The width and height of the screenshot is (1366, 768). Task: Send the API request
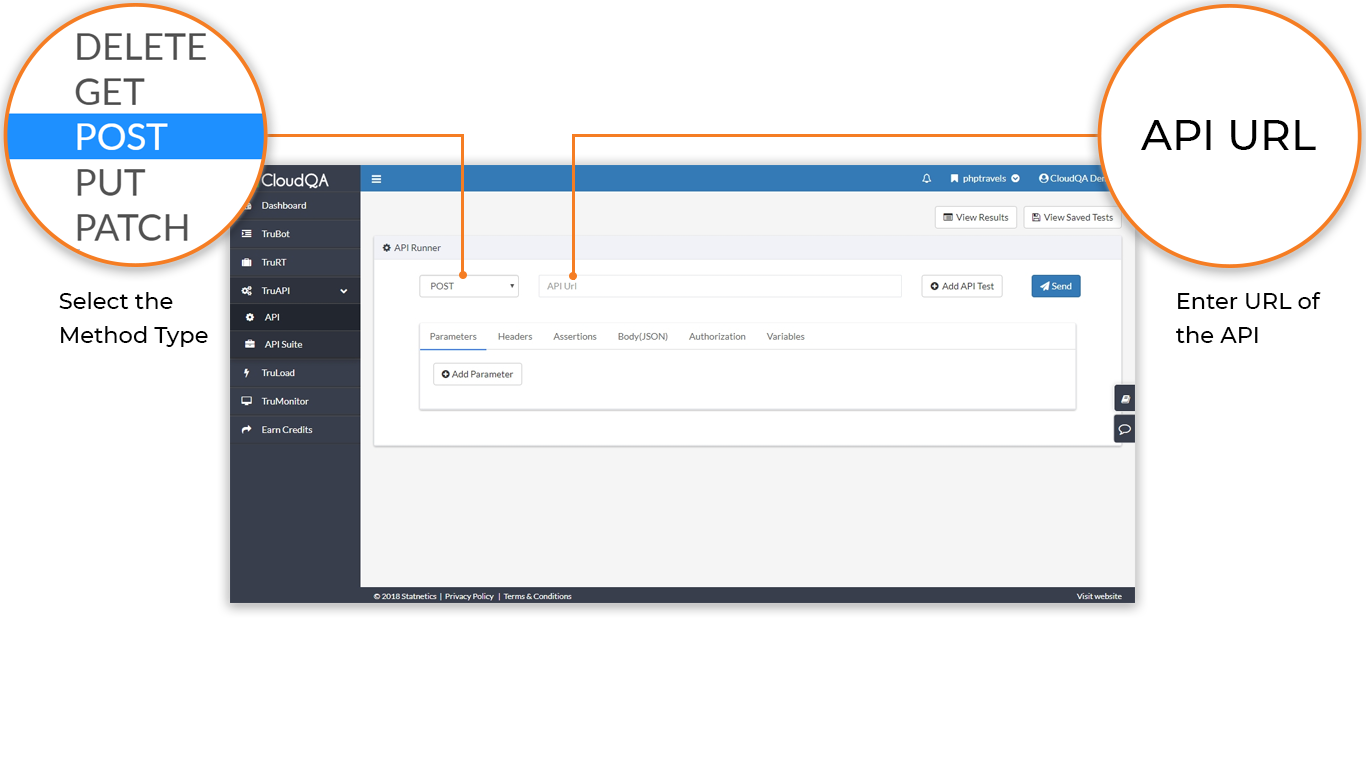(x=1056, y=286)
